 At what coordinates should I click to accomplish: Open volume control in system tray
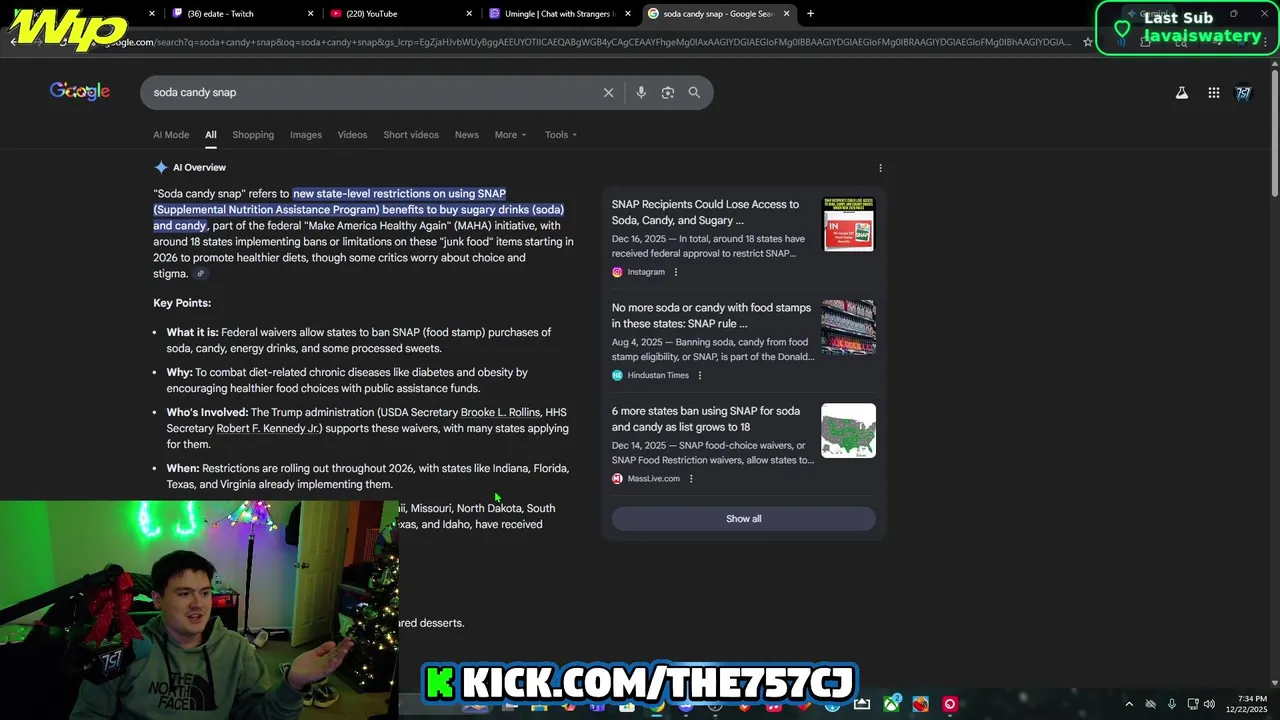point(1209,704)
